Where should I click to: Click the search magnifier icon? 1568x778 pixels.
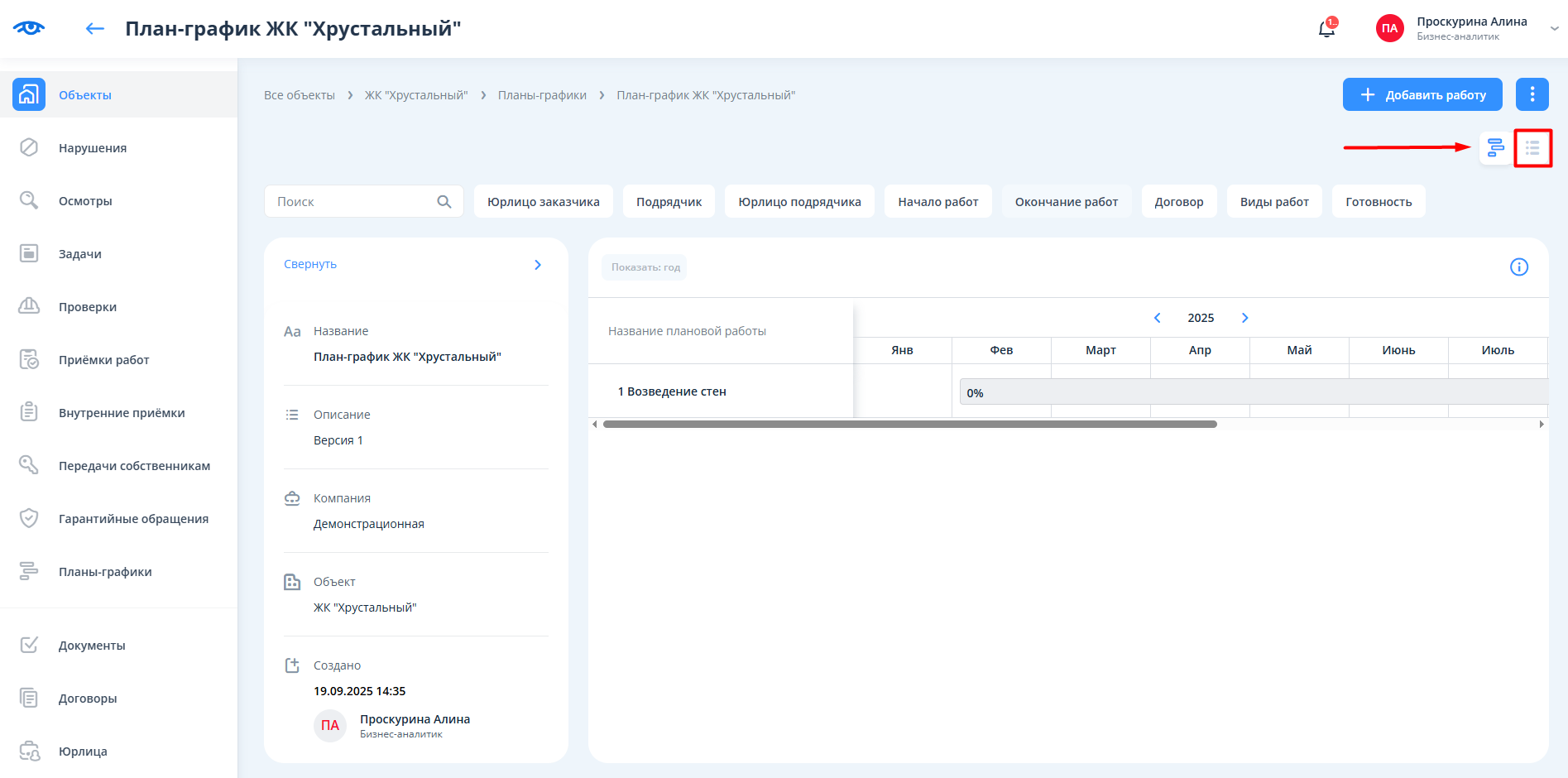tap(444, 202)
